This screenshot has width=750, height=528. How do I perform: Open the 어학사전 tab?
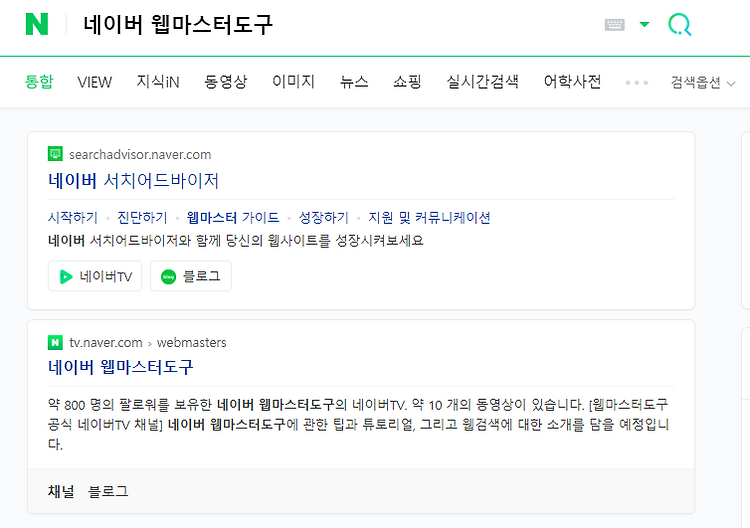click(573, 82)
